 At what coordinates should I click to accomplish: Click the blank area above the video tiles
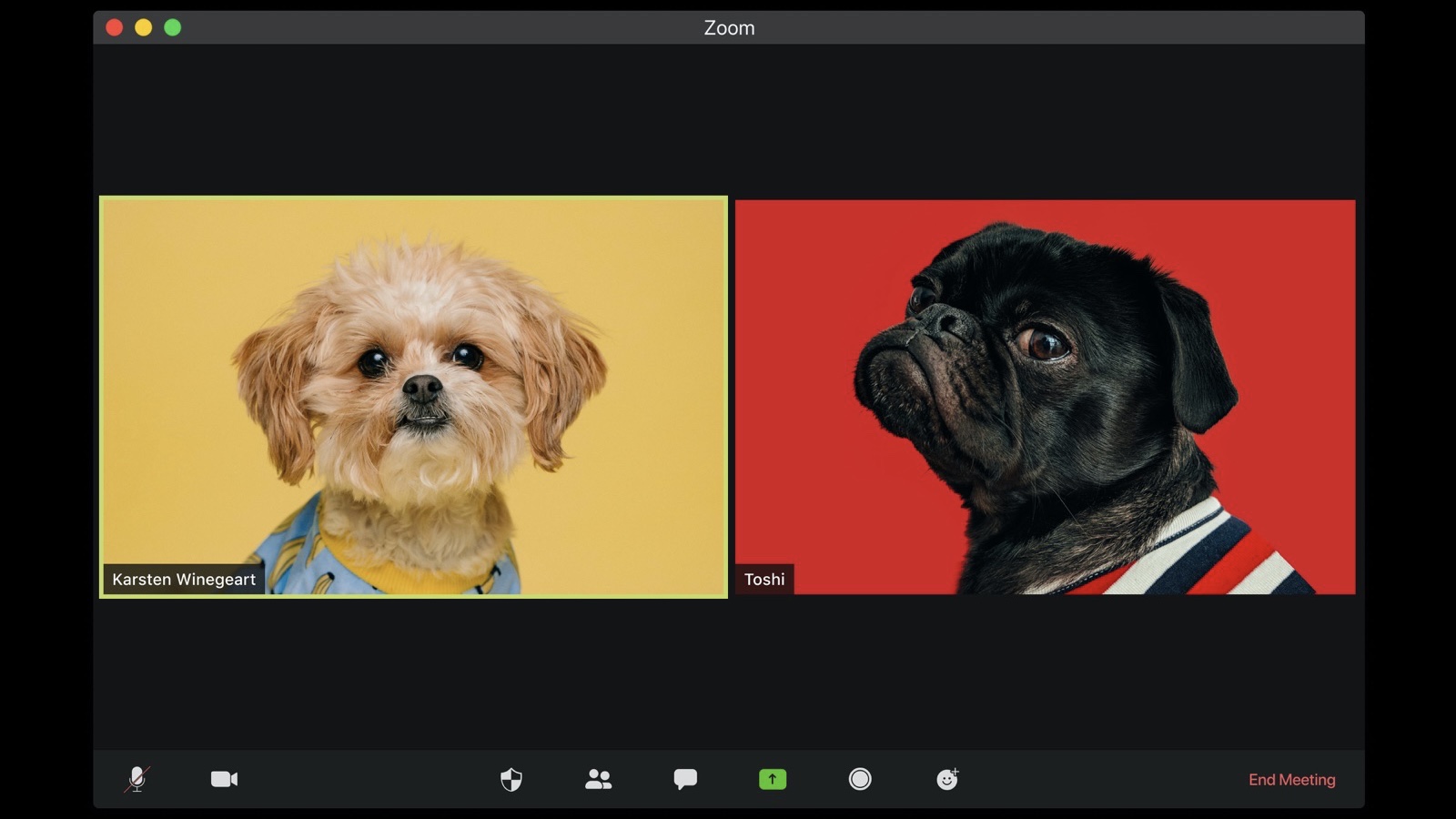[728, 118]
